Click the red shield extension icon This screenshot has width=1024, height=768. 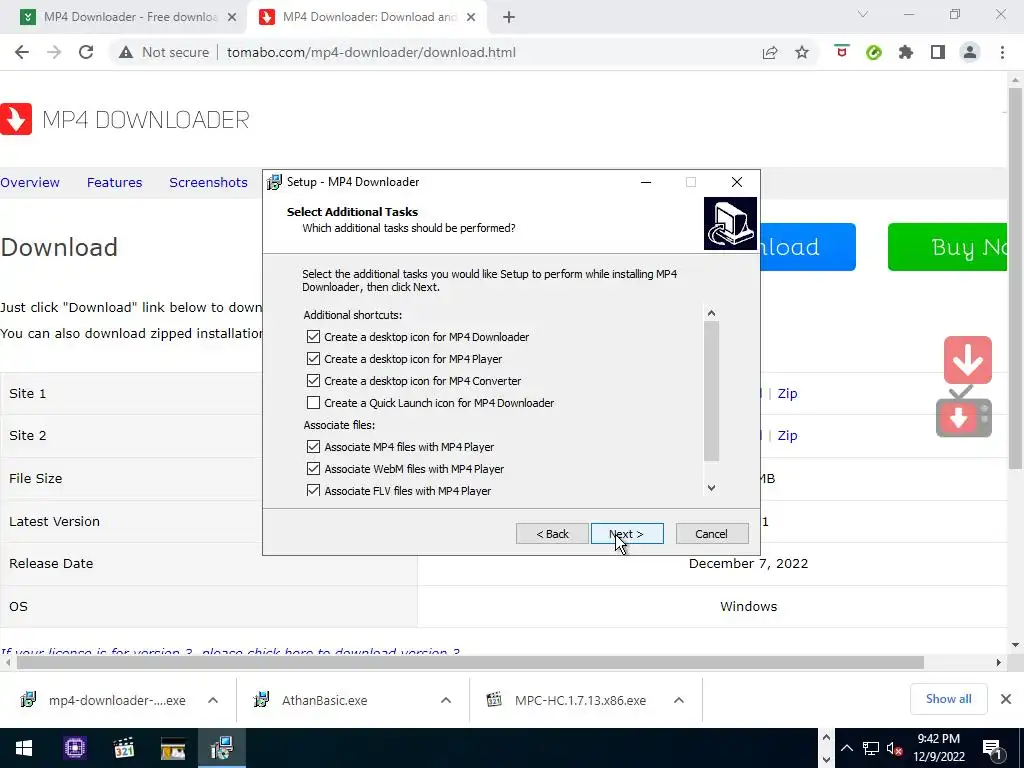pos(842,52)
